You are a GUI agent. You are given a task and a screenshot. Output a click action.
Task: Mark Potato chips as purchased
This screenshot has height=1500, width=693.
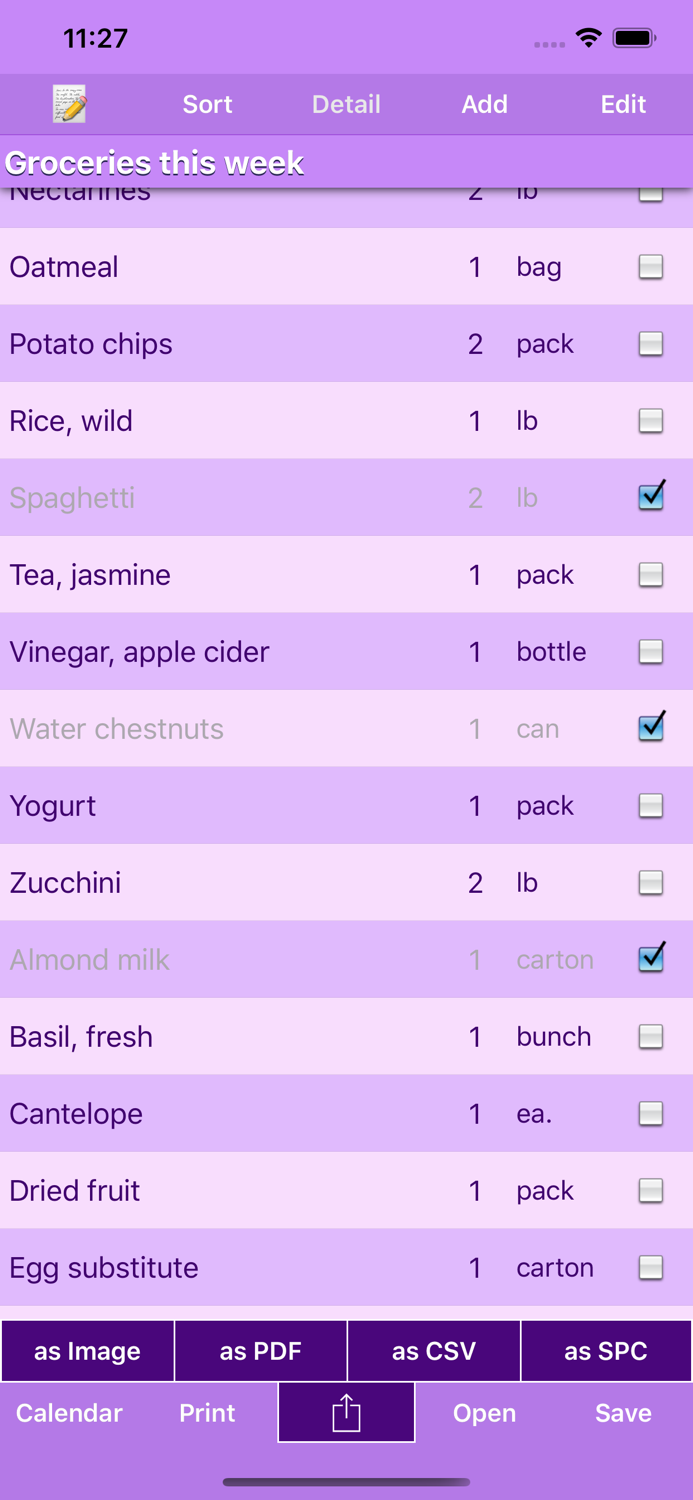pos(651,343)
